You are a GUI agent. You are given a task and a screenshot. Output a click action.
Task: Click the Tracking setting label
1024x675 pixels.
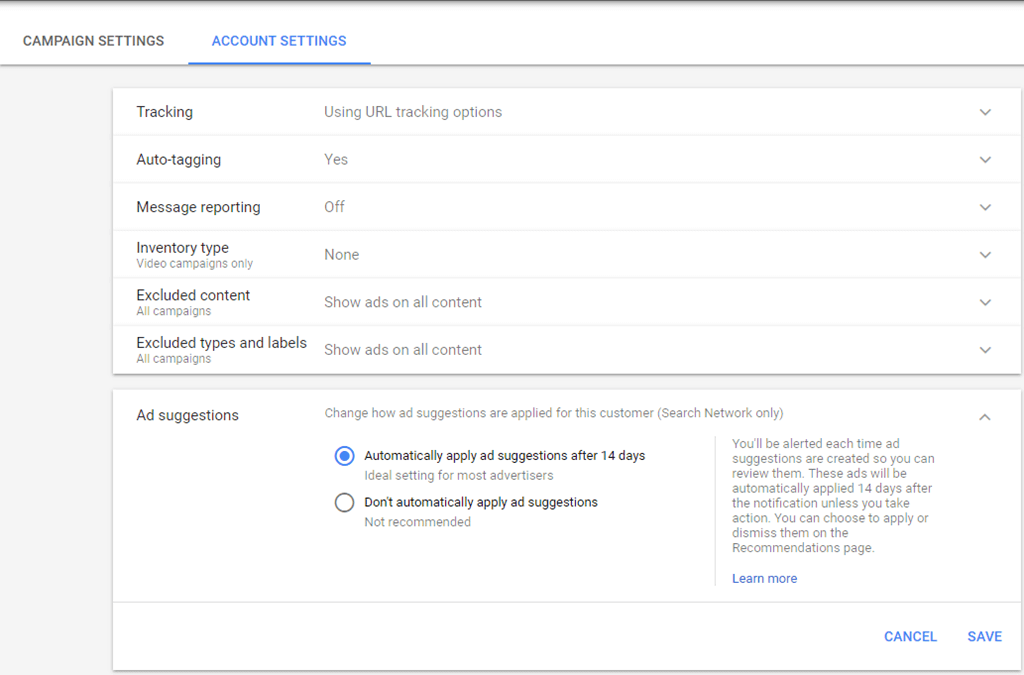click(x=164, y=112)
